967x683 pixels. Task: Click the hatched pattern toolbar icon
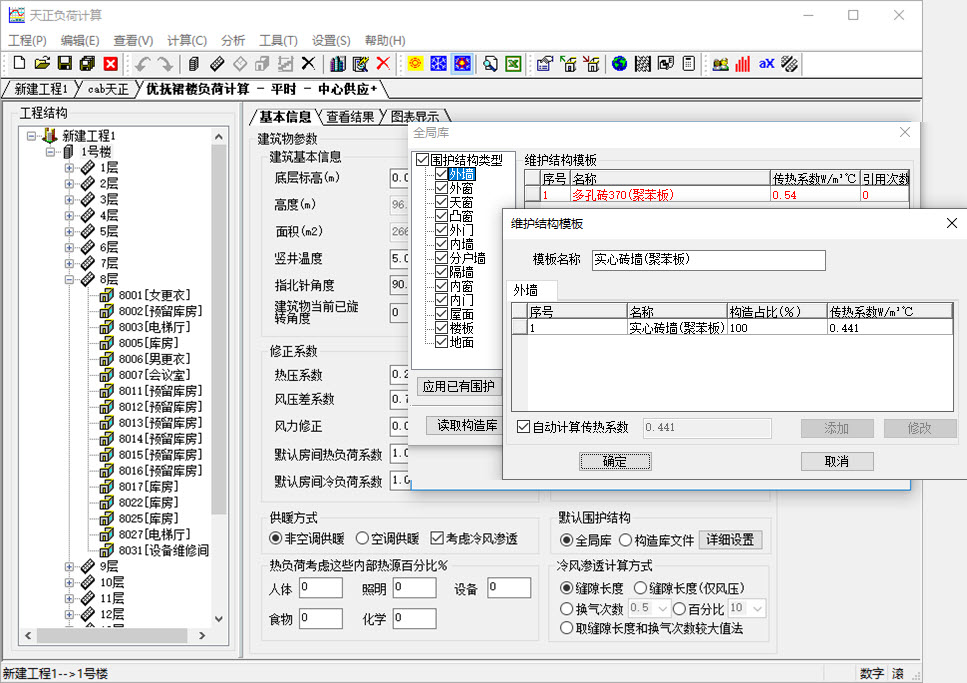coord(643,64)
